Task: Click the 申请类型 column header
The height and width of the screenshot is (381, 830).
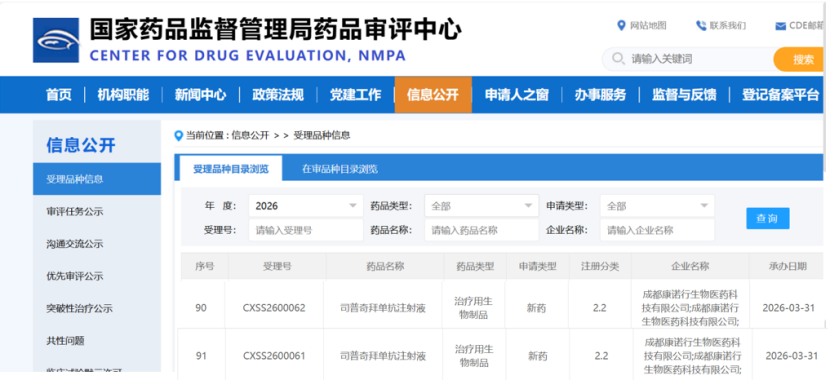Action: pos(538,266)
